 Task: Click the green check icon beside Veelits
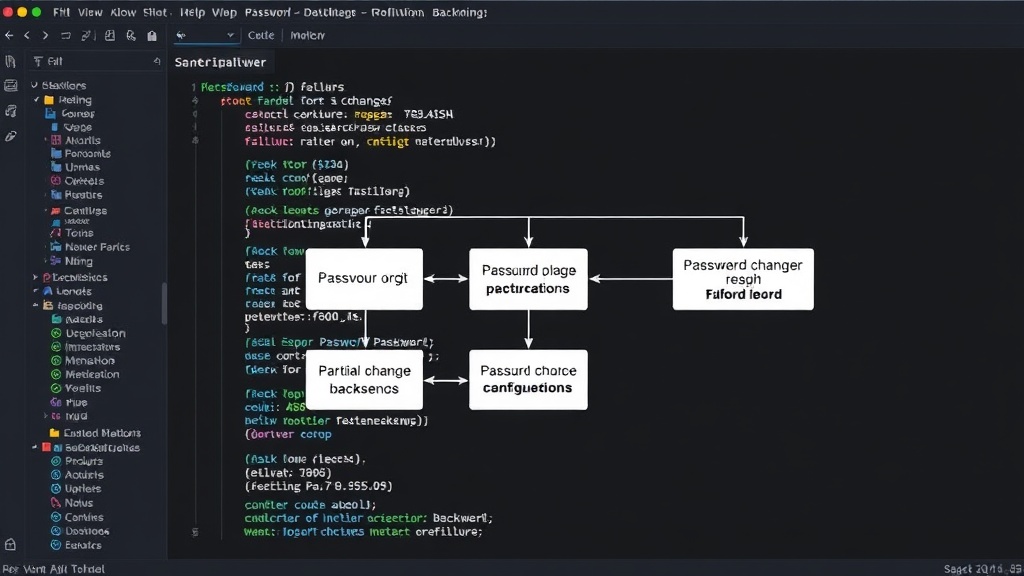click(56, 388)
